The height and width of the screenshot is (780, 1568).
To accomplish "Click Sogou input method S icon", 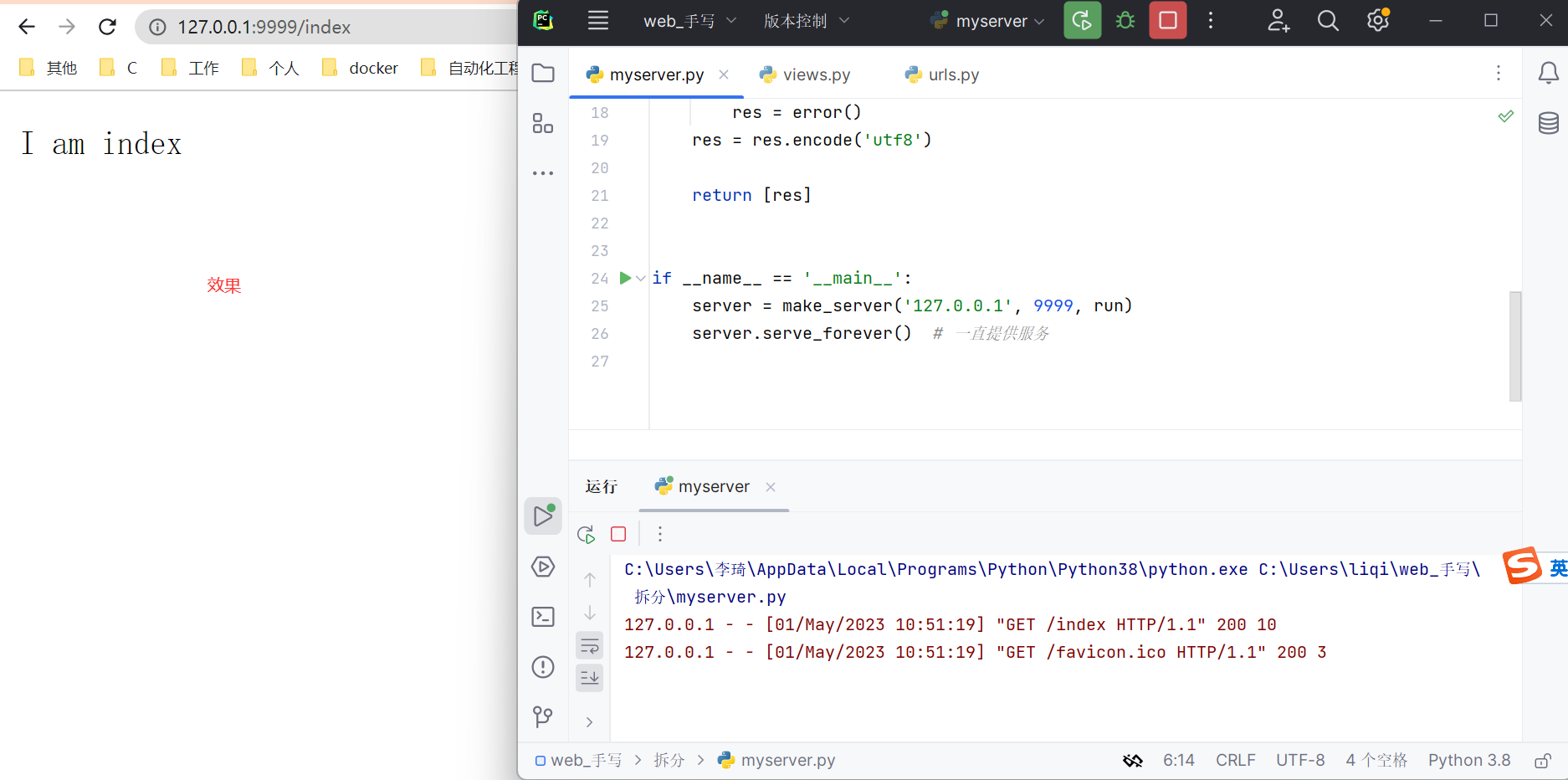I will click(1522, 566).
